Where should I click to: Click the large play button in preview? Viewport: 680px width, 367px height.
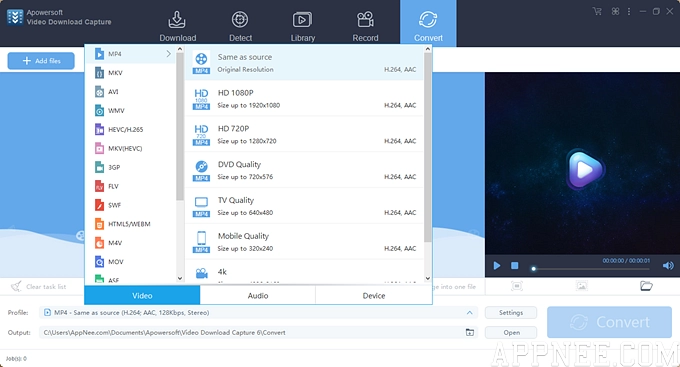tap(585, 170)
